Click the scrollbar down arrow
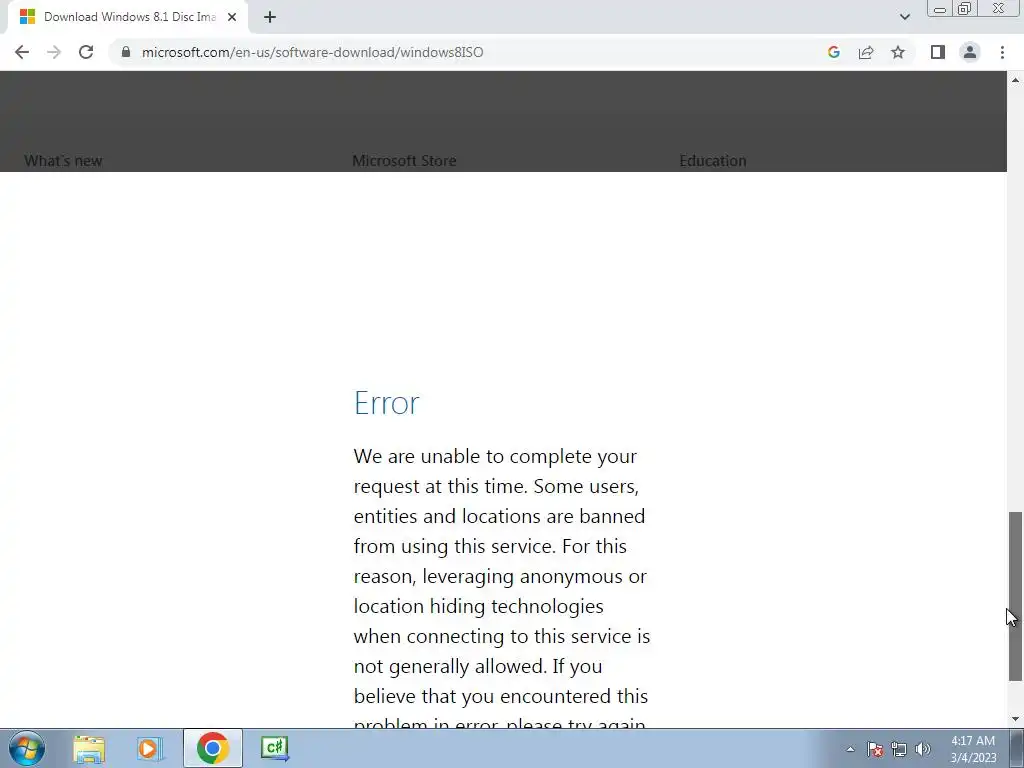 point(1016,720)
